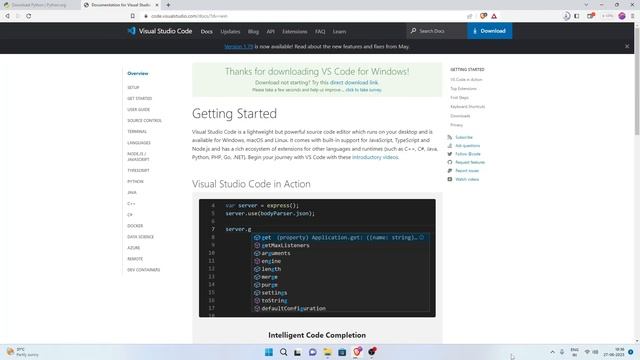Click the Brave rewards triangle icon
The image size is (640, 360).
pyautogui.click(x=494, y=16)
